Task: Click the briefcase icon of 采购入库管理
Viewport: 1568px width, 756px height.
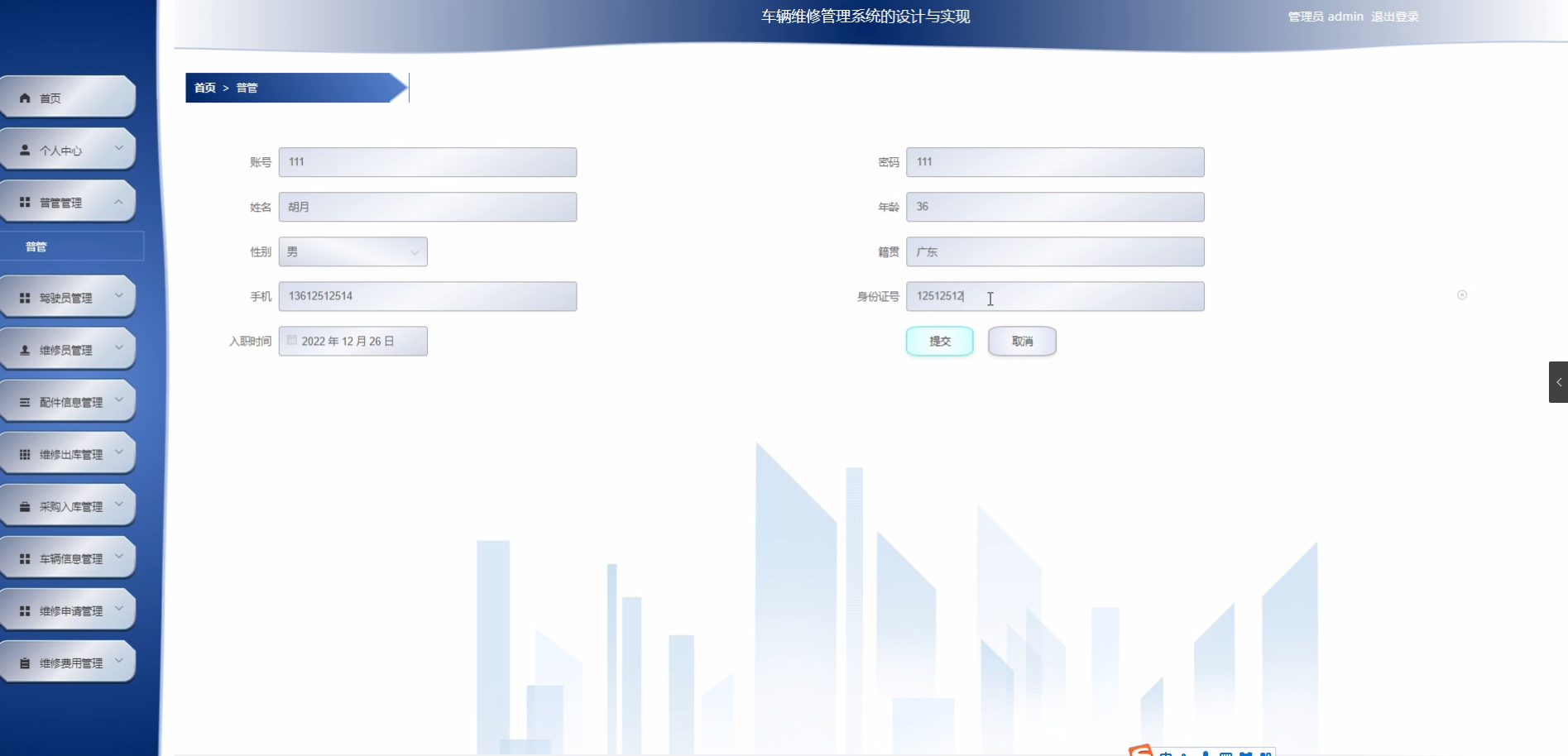Action: tap(25, 506)
